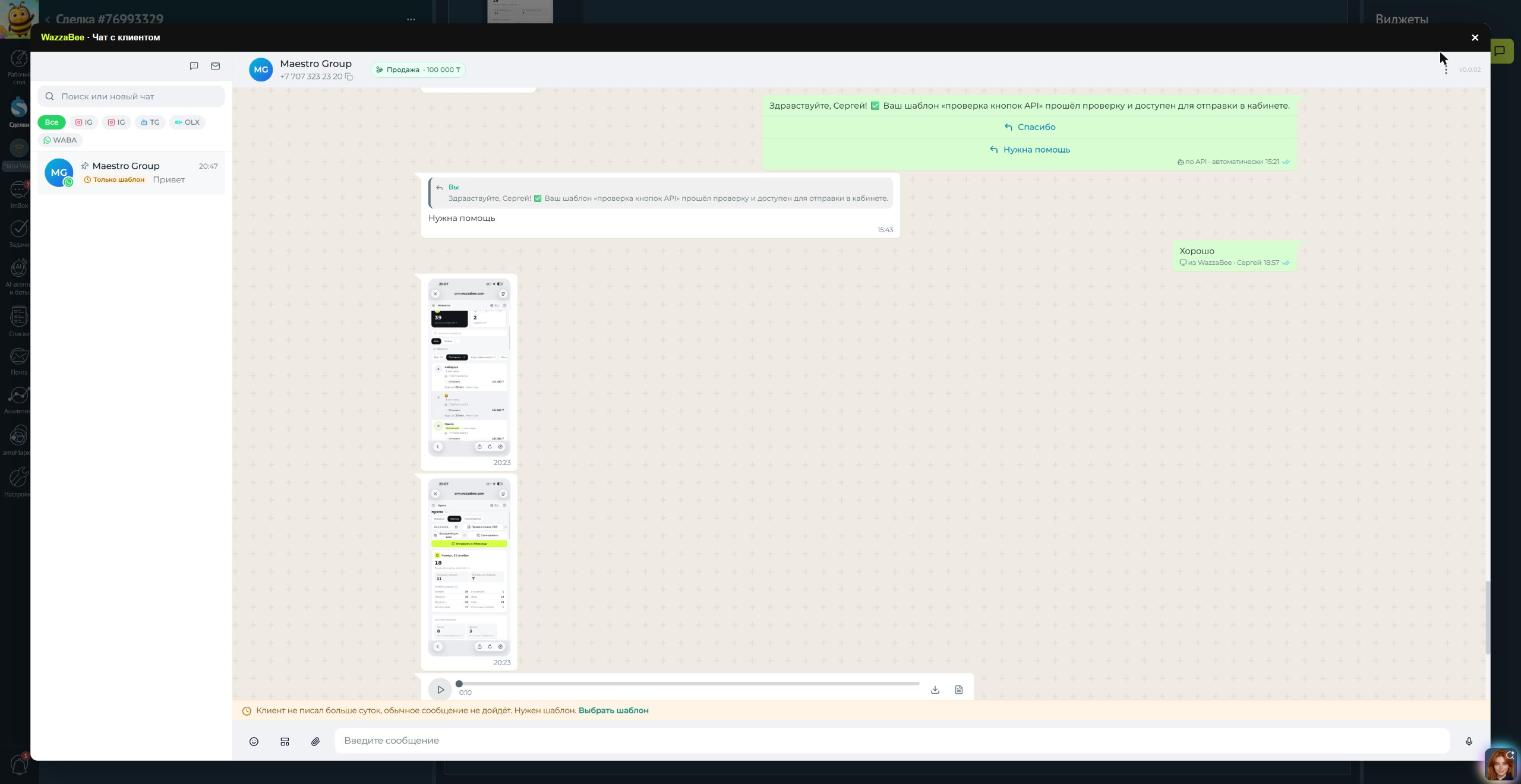Screen dimensions: 1521x784
Task: Click the Только шаблон status badge
Action: pyautogui.click(x=114, y=180)
